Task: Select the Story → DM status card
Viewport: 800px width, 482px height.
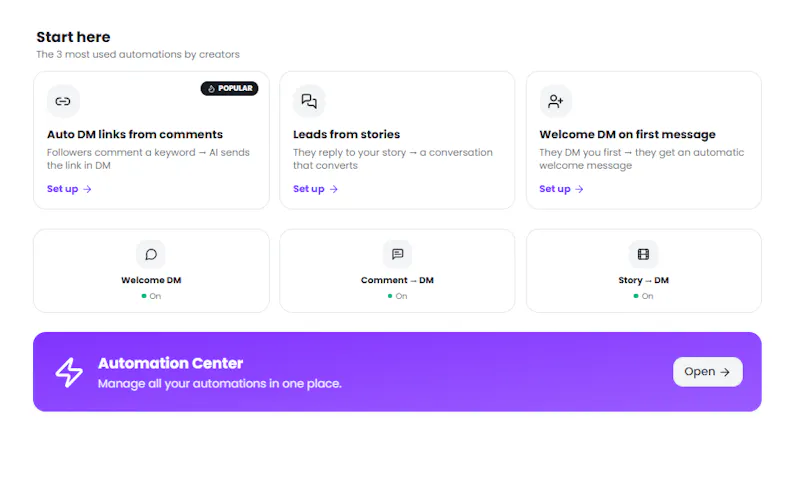Action: 643,271
